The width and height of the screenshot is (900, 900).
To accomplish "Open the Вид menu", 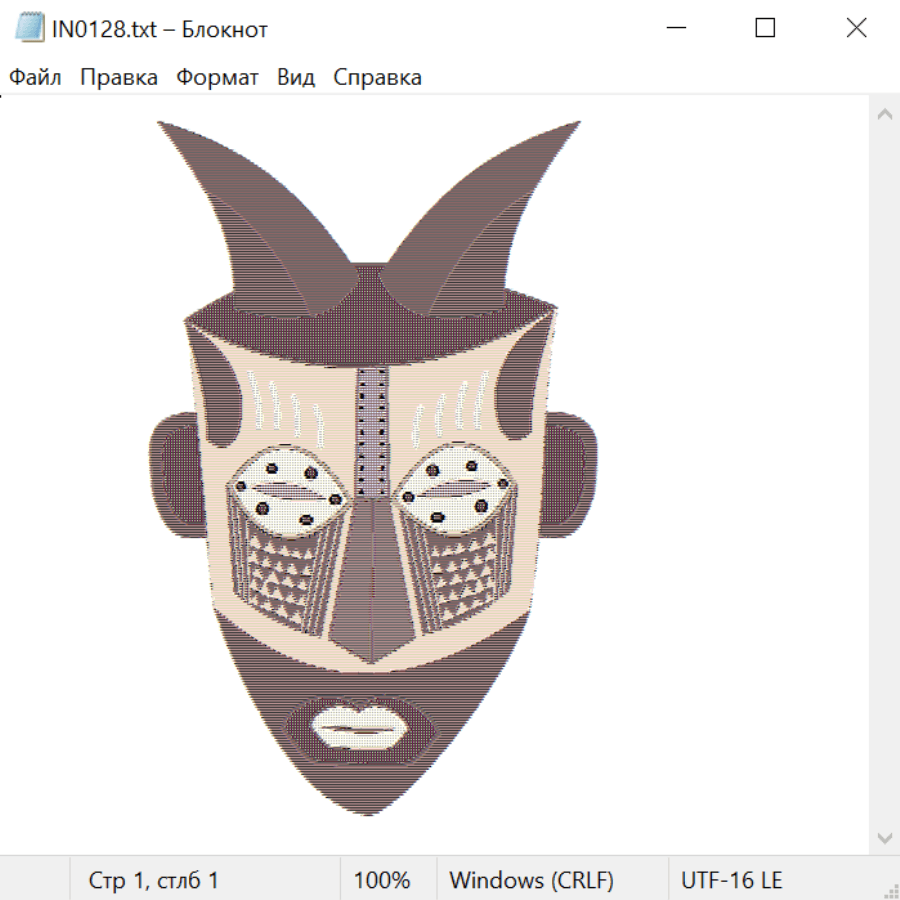I will pos(296,78).
